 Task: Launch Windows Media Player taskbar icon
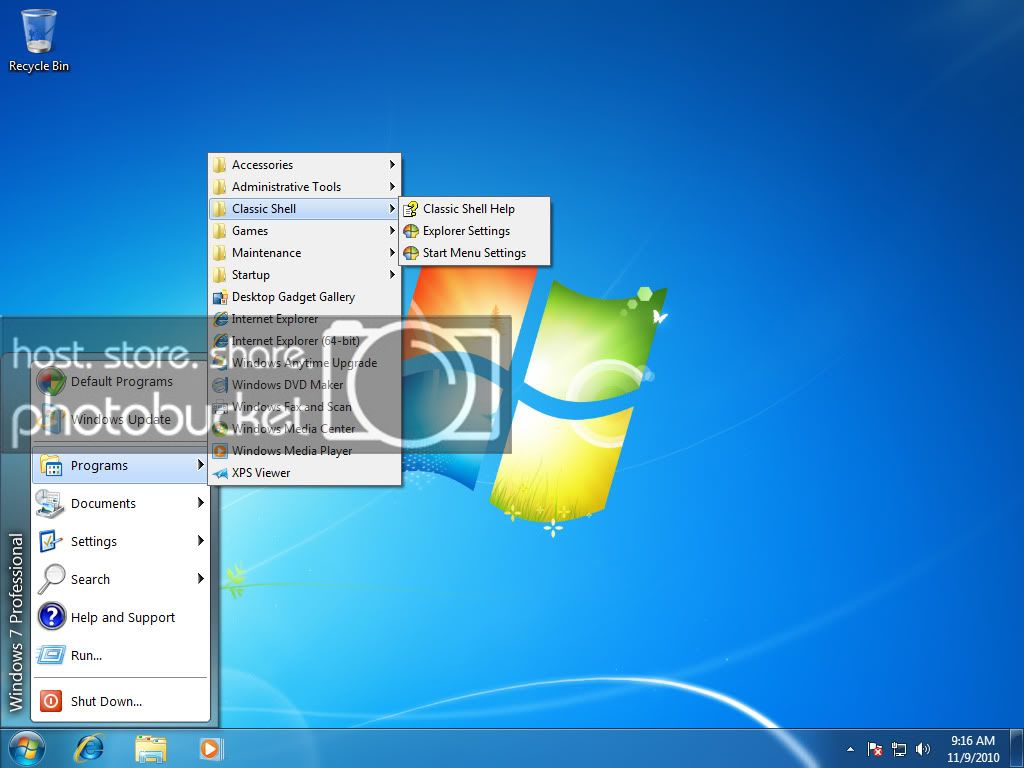click(x=210, y=748)
